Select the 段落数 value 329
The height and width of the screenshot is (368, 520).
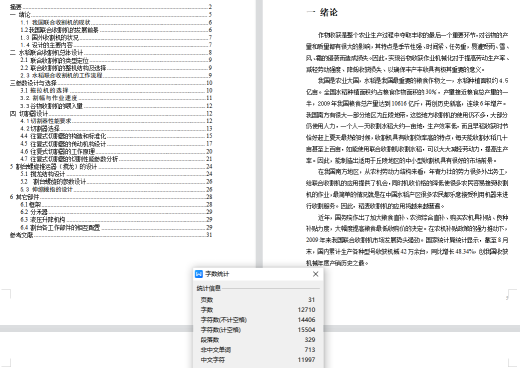310,340
